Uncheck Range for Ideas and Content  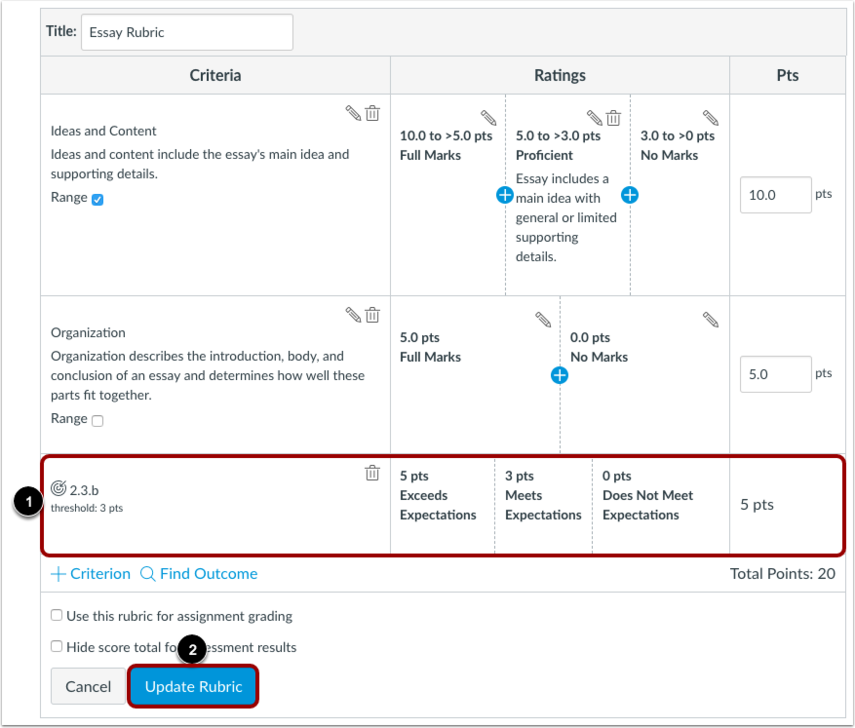pos(98,200)
